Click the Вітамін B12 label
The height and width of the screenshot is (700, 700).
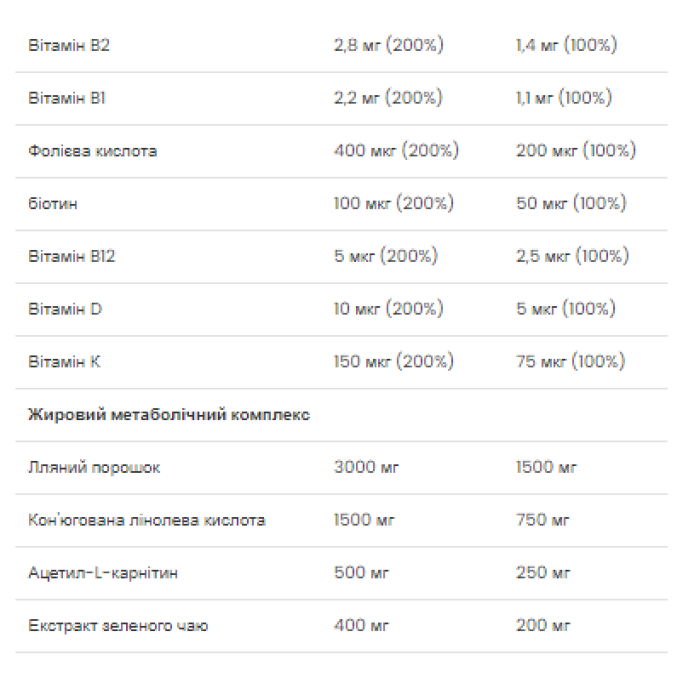point(73,257)
